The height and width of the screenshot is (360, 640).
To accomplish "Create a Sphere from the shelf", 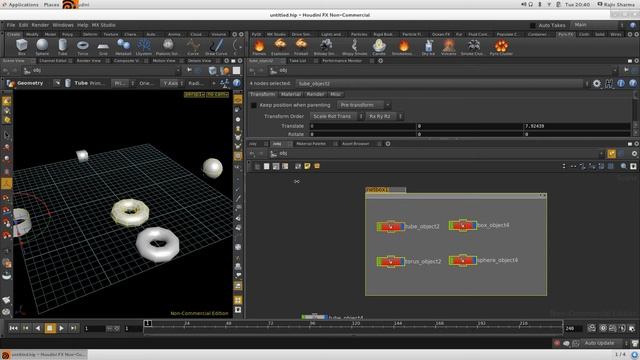I will click(x=42, y=47).
